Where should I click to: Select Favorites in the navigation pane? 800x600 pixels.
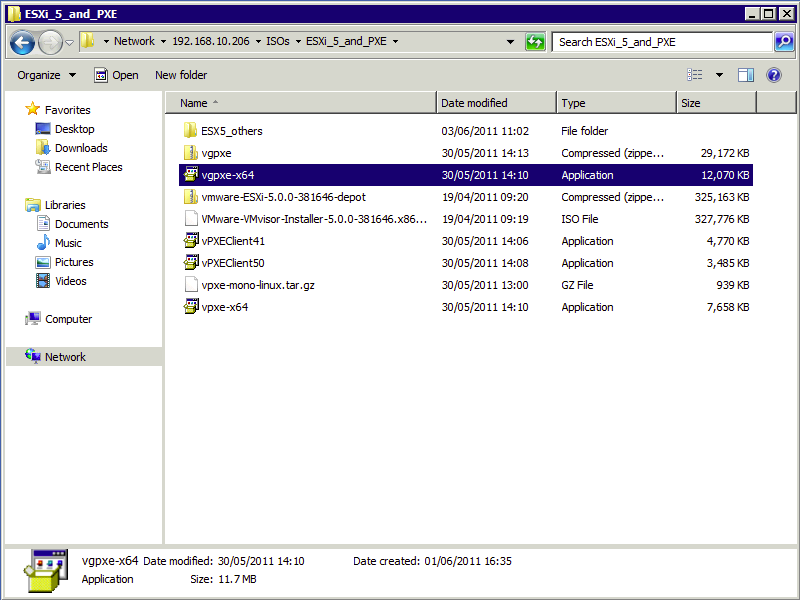[58, 110]
